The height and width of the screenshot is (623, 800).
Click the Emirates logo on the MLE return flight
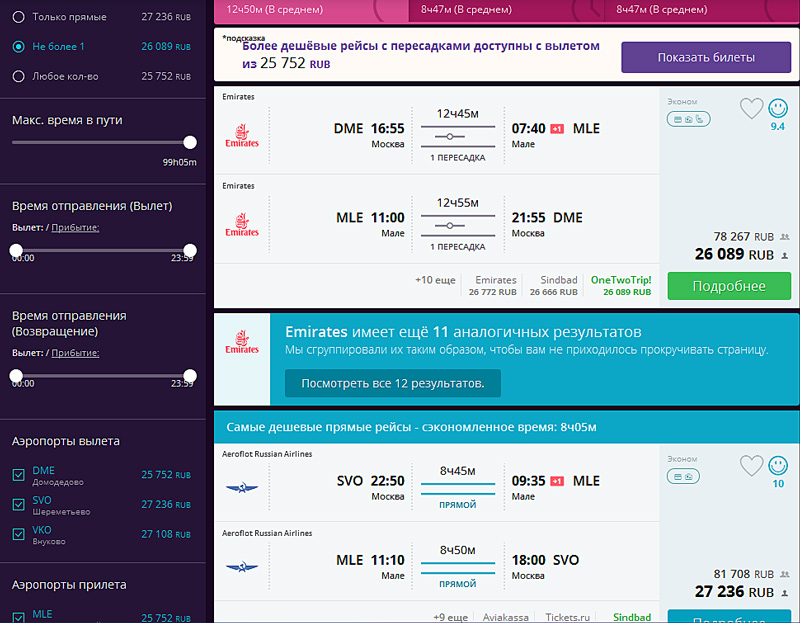pos(242,225)
